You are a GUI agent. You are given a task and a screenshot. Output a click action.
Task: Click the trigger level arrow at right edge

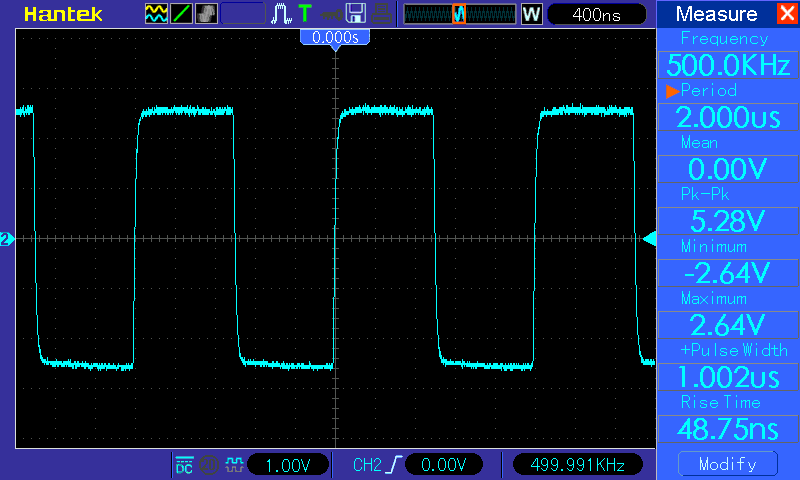pos(649,239)
